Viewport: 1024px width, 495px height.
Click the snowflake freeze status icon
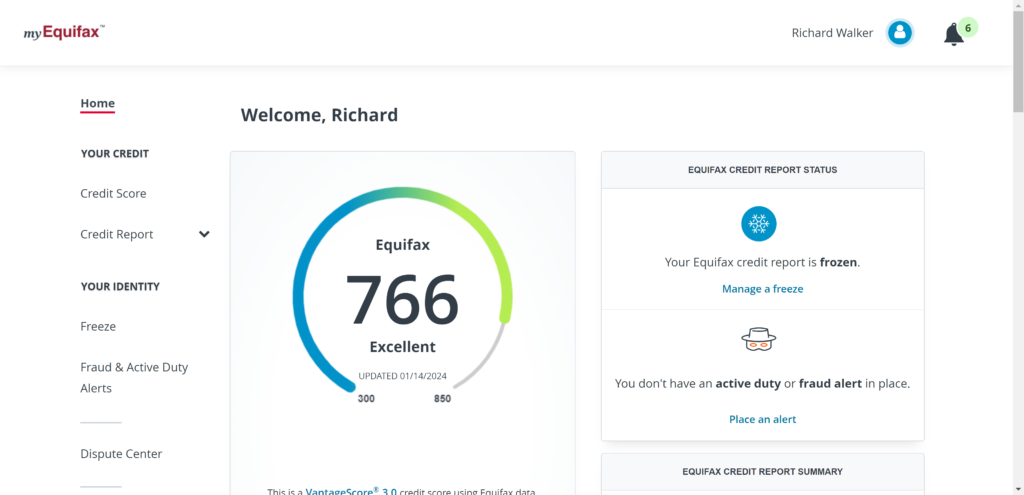(759, 223)
